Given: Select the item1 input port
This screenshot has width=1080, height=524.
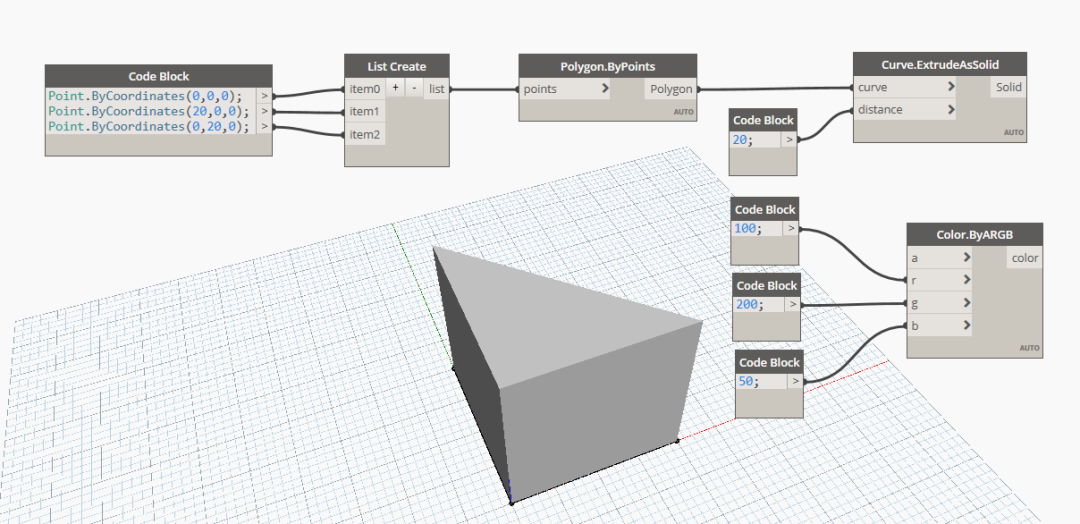Looking at the screenshot, I should coord(365,112).
